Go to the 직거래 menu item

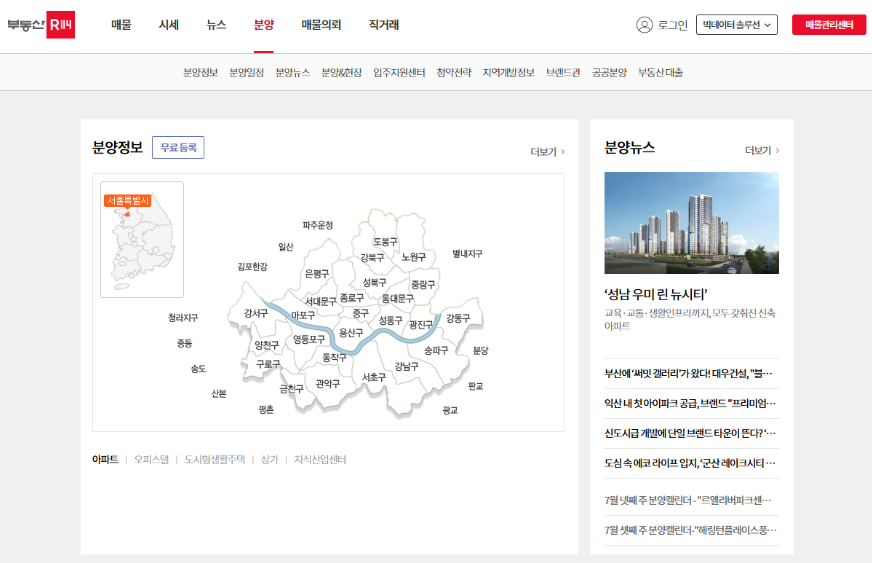tap(383, 25)
